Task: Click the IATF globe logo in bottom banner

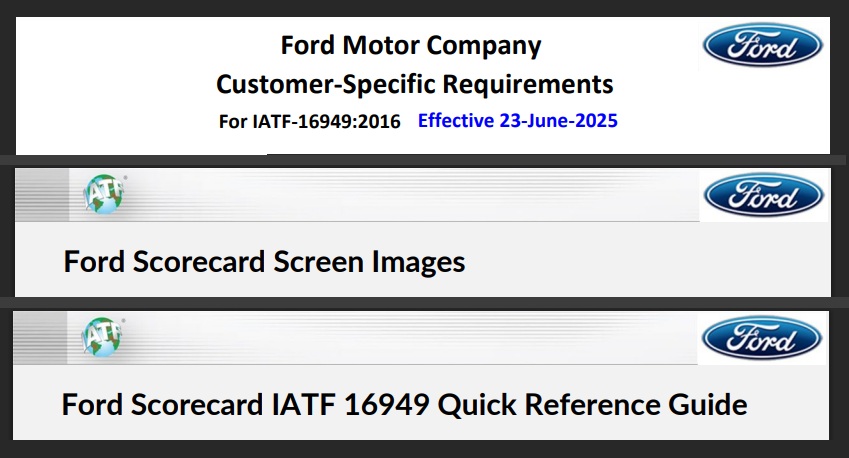Action: (103, 337)
